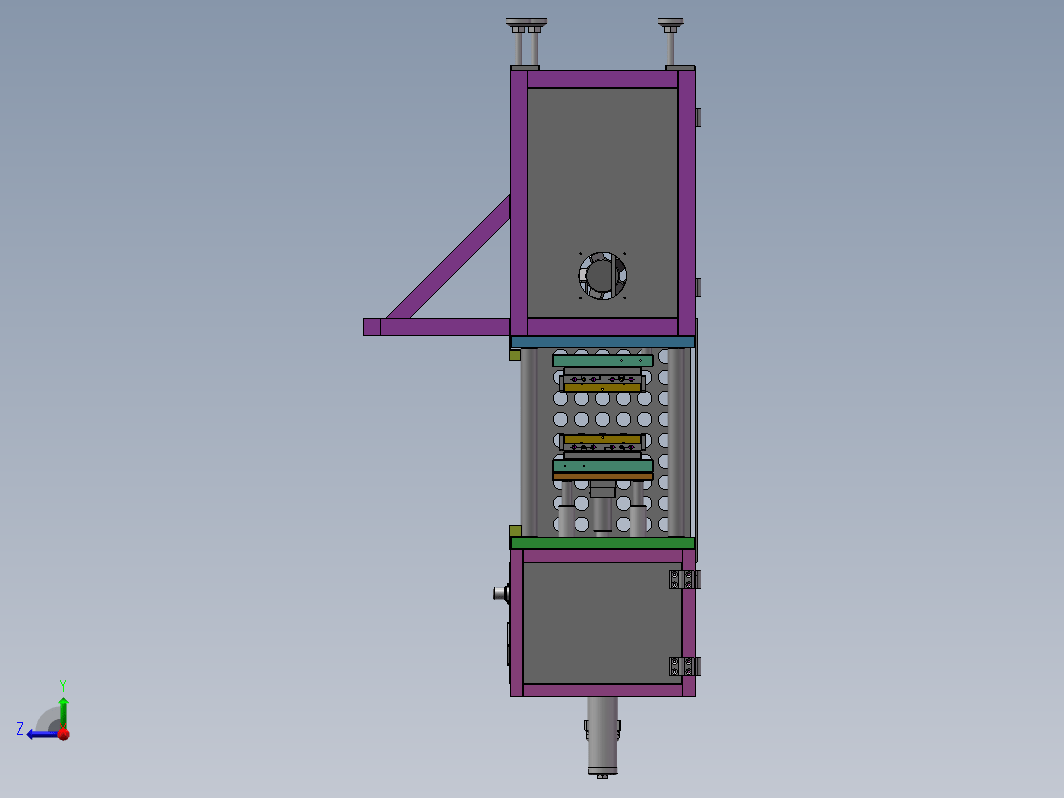Screen dimensions: 1064x798
Task: Select the top purple frame beam
Action: [x=603, y=79]
